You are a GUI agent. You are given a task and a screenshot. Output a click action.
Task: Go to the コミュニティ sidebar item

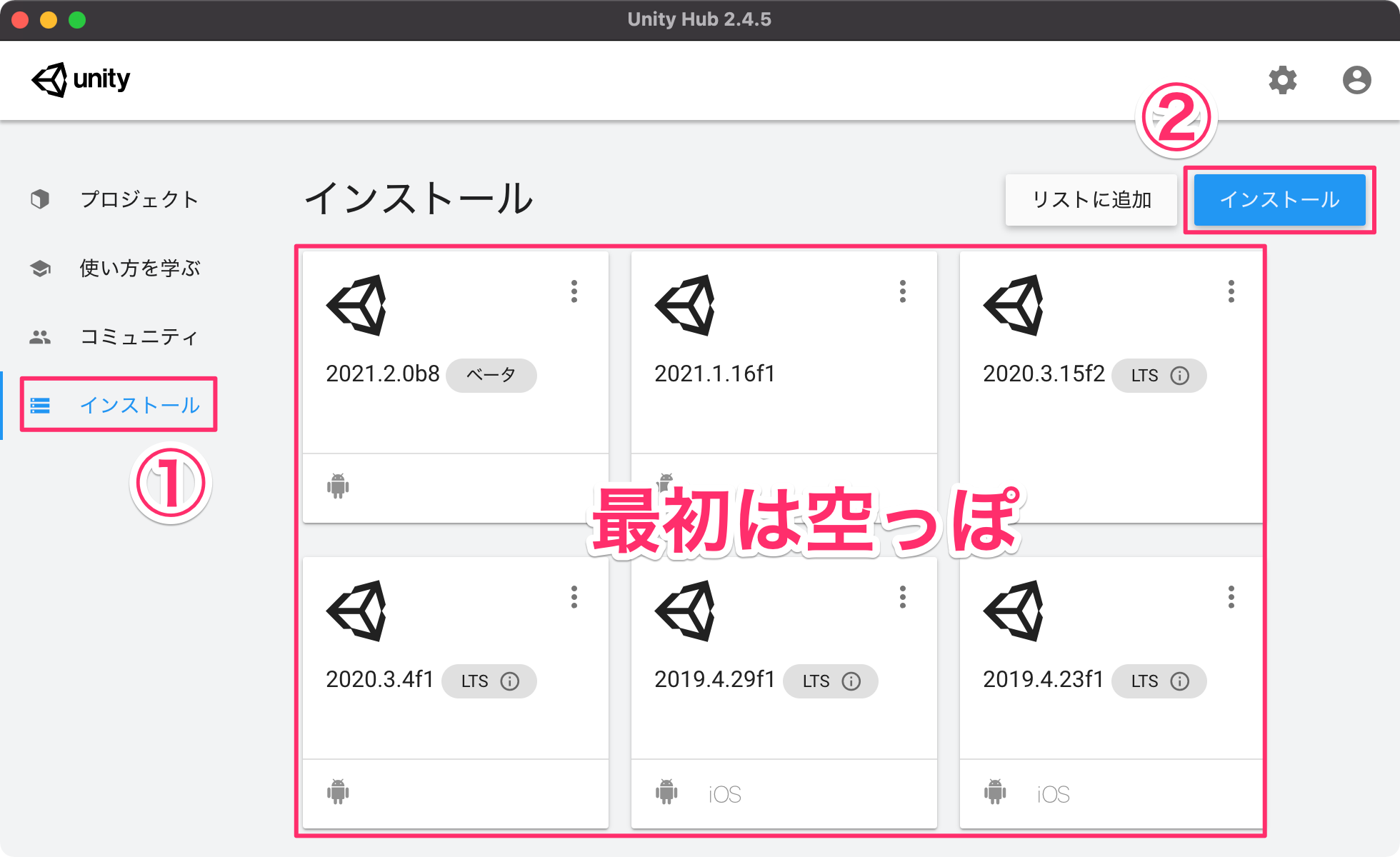tap(114, 336)
